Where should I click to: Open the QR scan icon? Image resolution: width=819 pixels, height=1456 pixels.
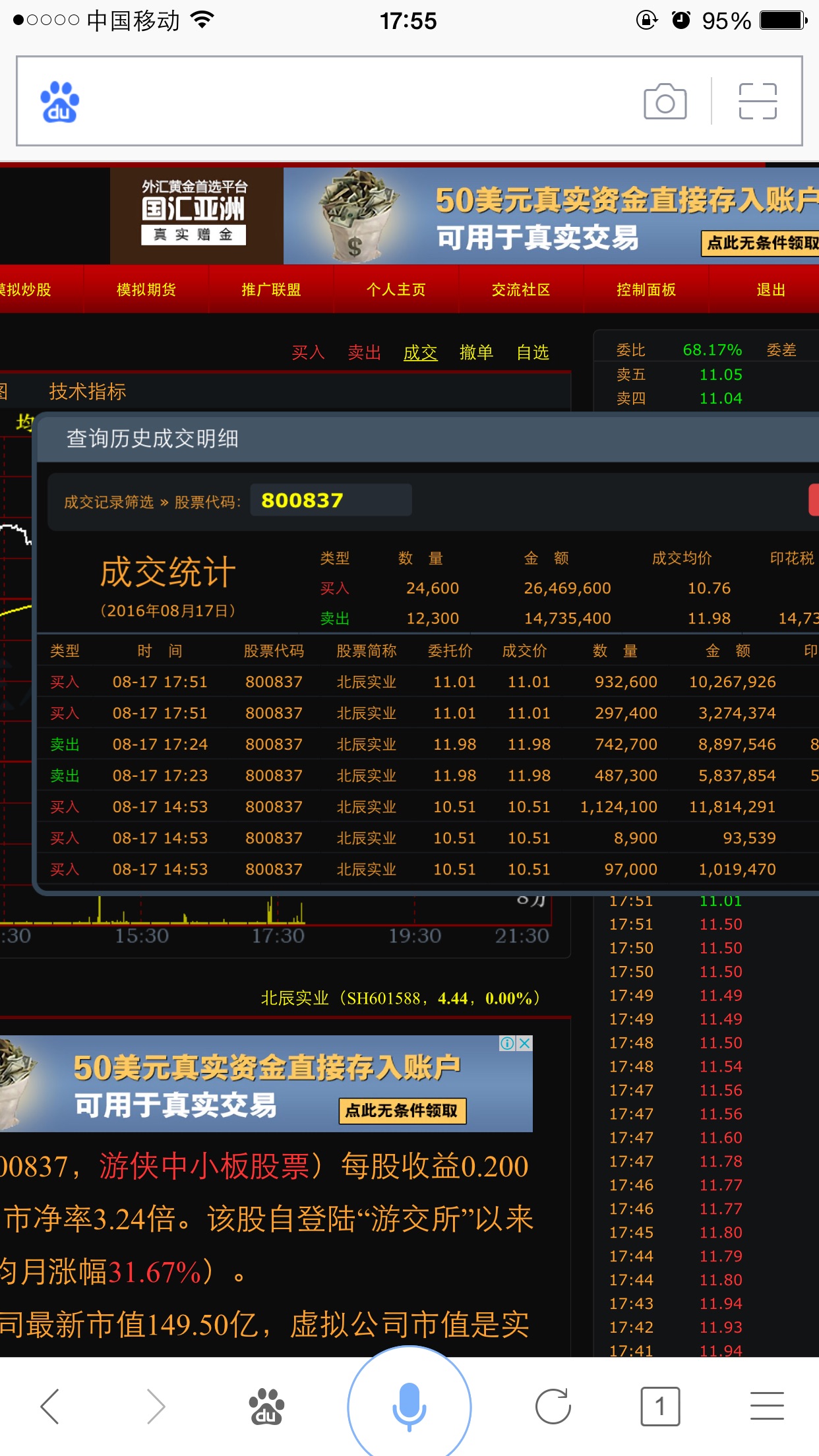point(758,102)
